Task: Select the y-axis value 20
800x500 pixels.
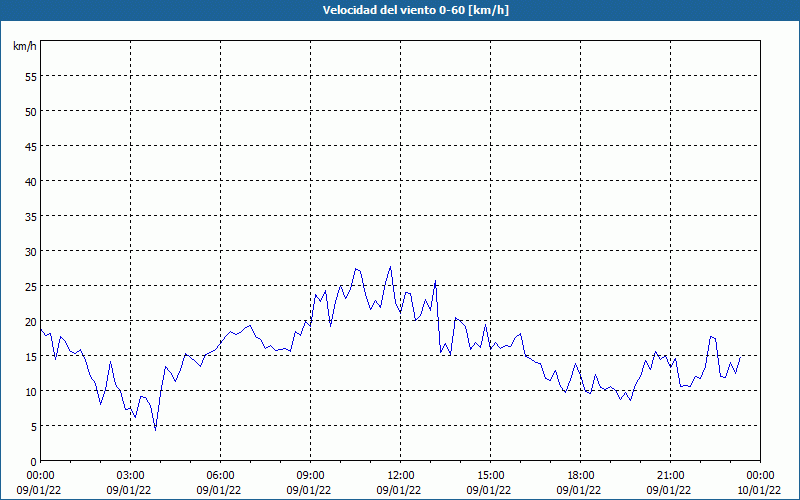Action: pyautogui.click(x=31, y=321)
